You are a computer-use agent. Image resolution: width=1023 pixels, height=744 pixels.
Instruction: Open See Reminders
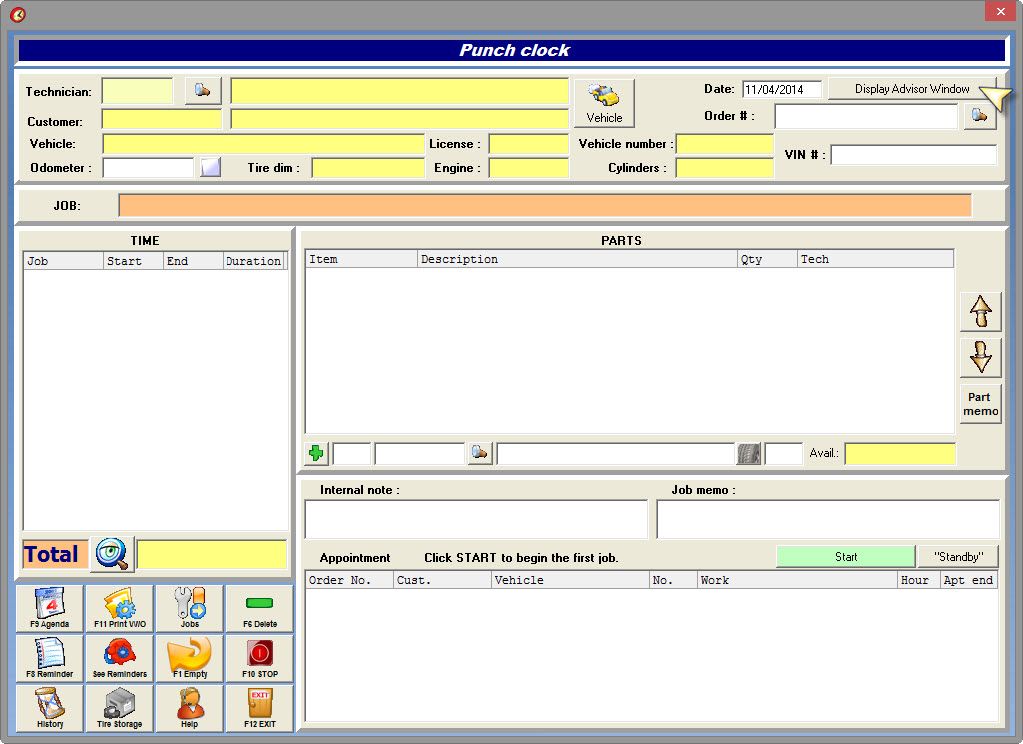pyautogui.click(x=120, y=658)
